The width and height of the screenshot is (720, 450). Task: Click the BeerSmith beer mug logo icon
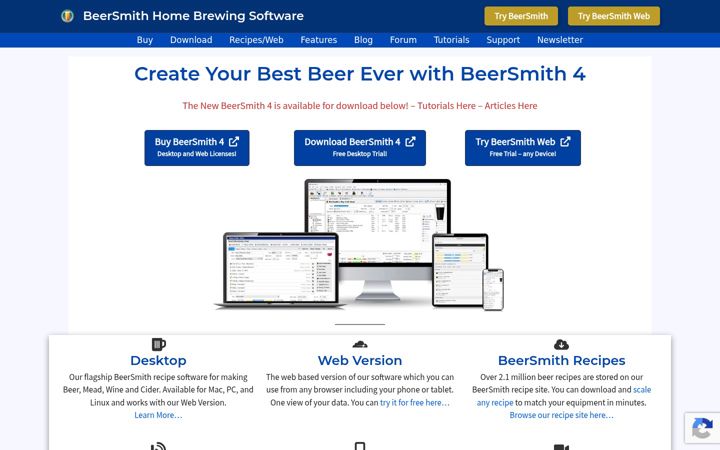(68, 16)
